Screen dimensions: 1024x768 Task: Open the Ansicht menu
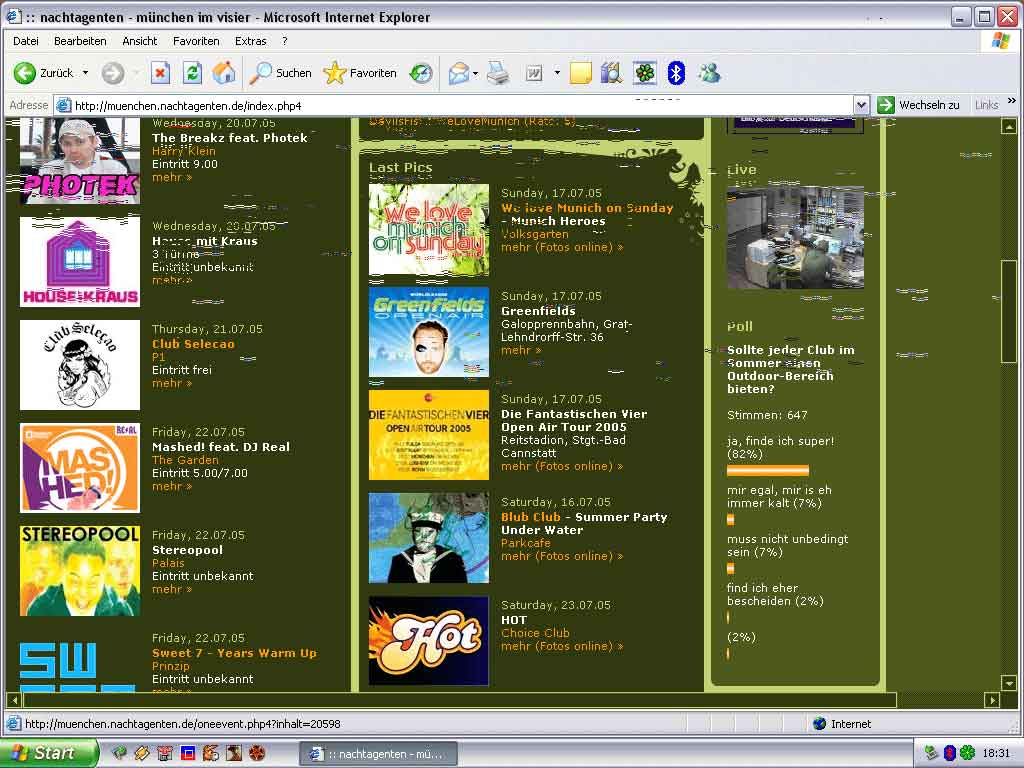pyautogui.click(x=140, y=41)
